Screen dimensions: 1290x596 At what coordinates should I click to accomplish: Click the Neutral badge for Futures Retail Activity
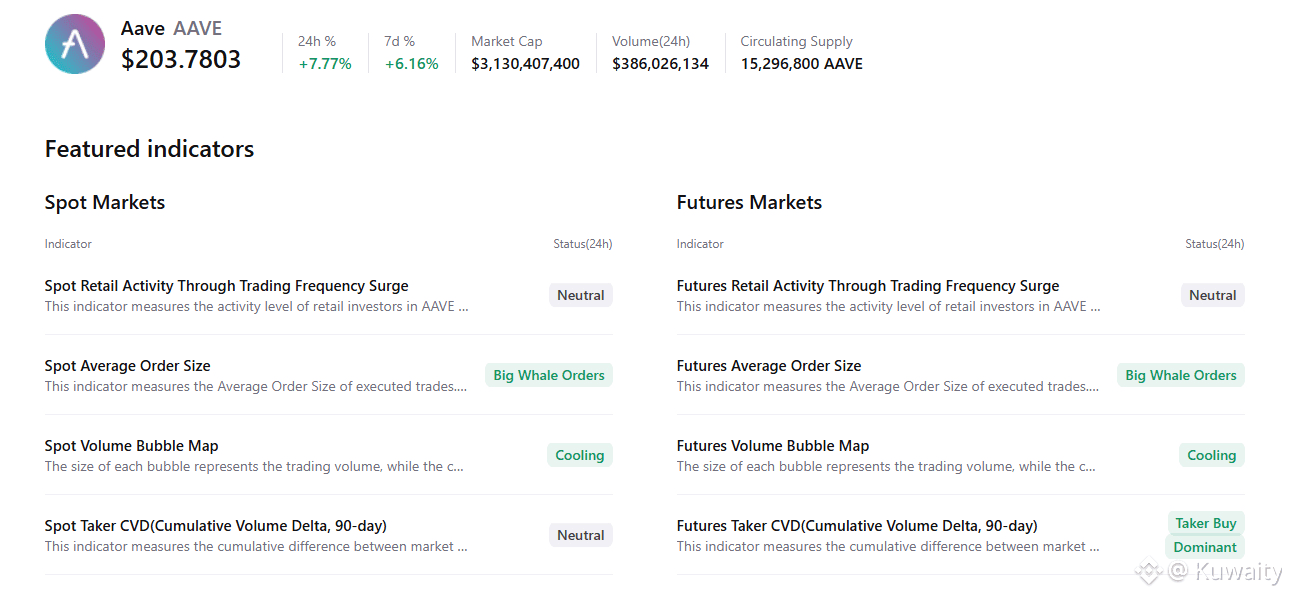coord(1212,295)
